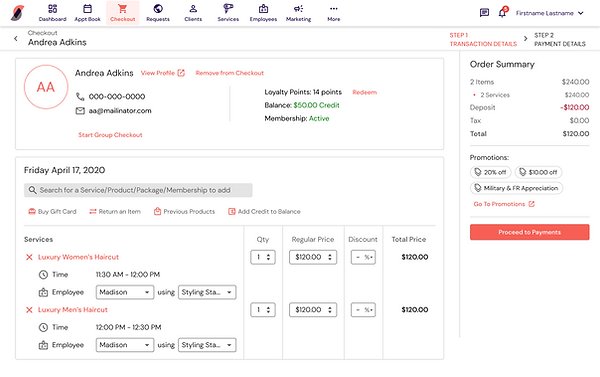The height and width of the screenshot is (377, 600).
Task: Click Start Group Checkout
Action: click(110, 135)
